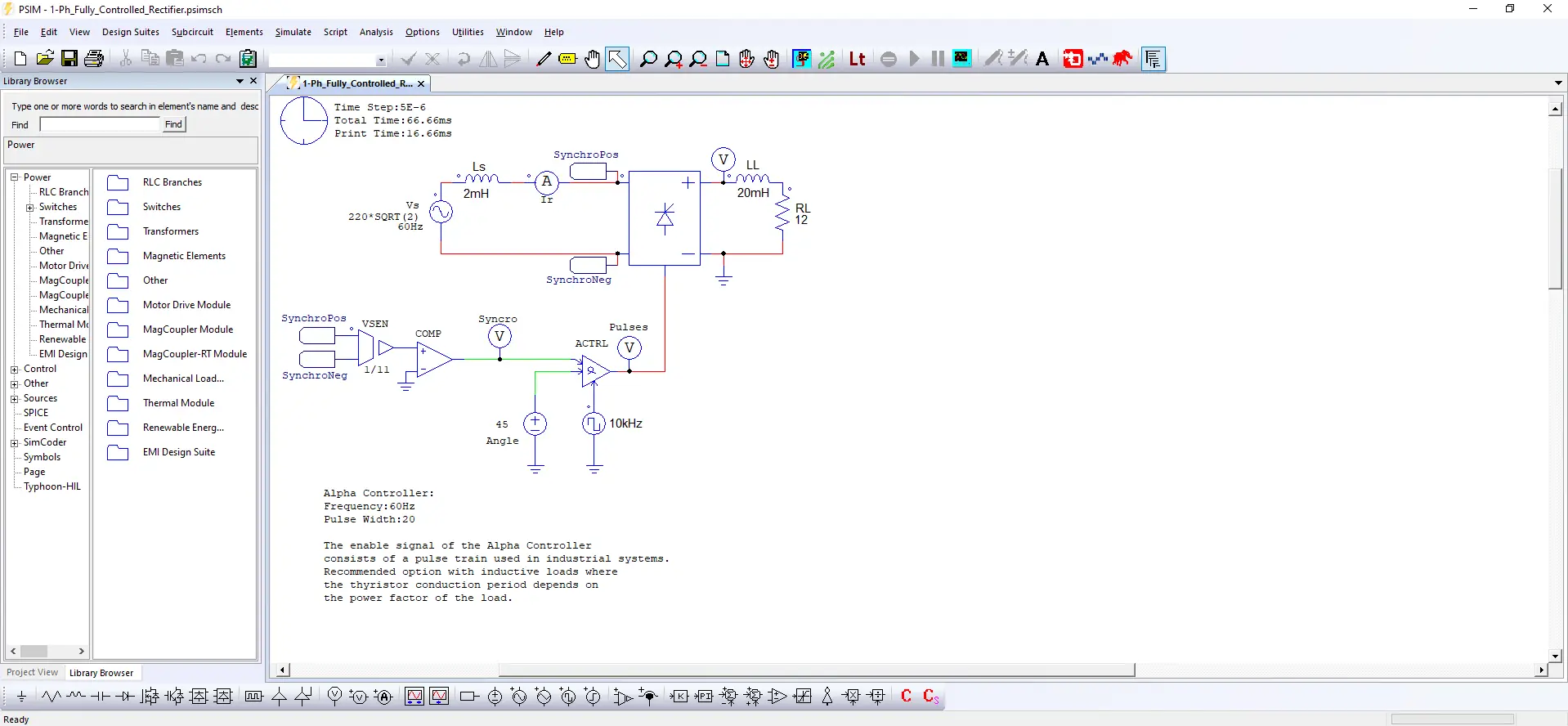Collapse the Power tree node
The height and width of the screenshot is (726, 1568).
(14, 177)
